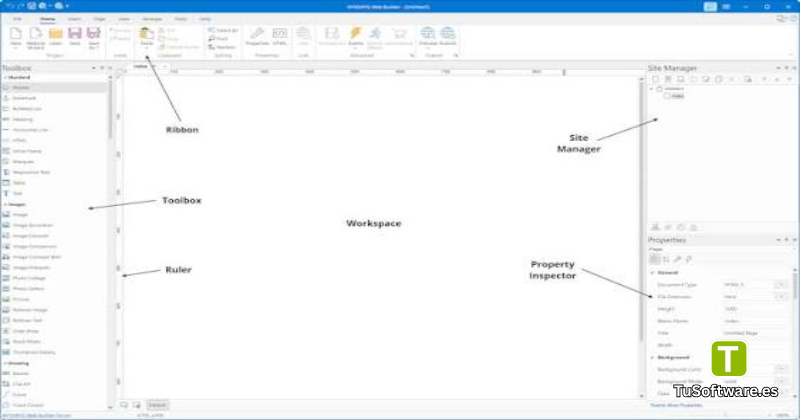This screenshot has height=420, width=800.
Task: Click Find in the Editing group
Action: 218,39
